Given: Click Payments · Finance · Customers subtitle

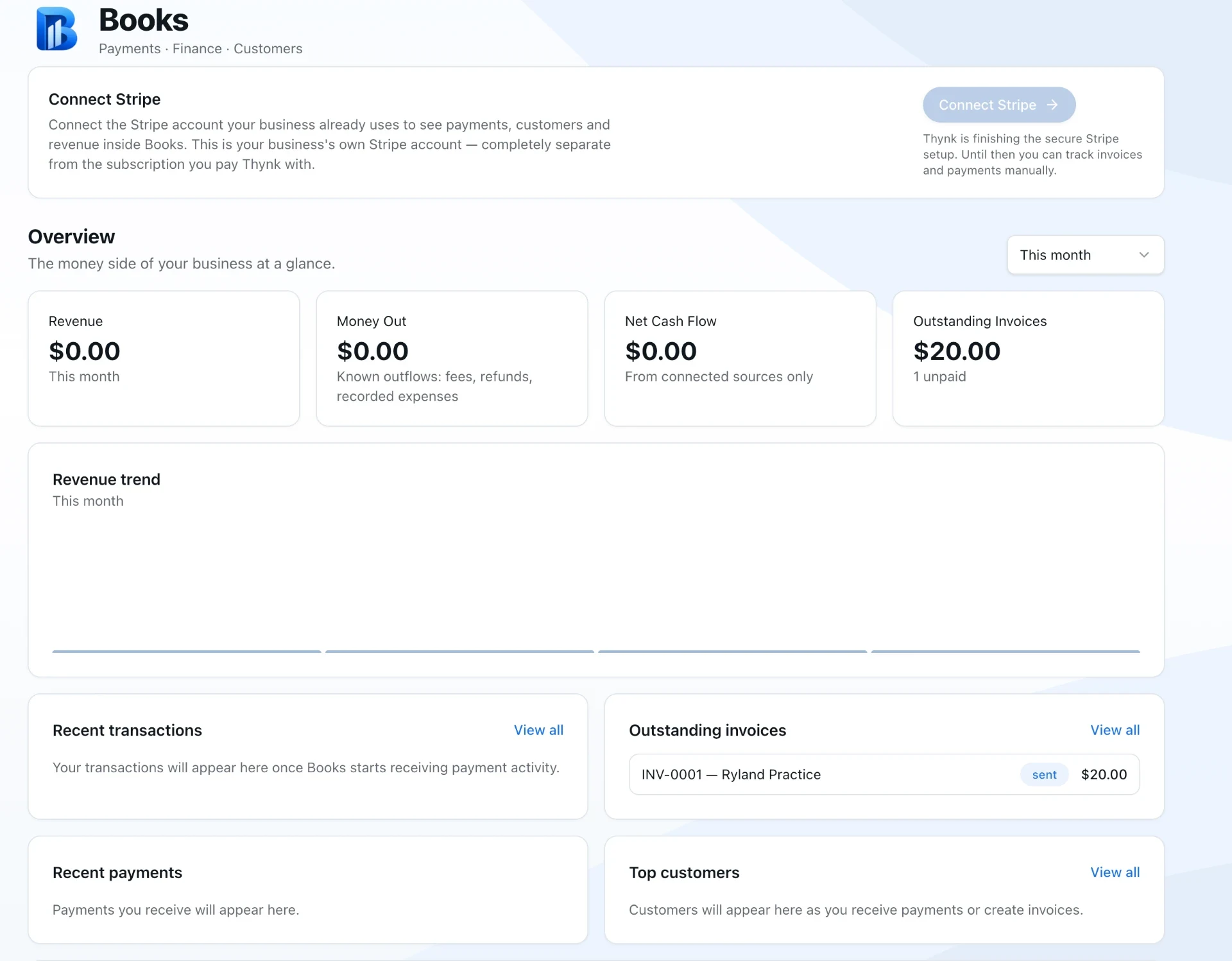Looking at the screenshot, I should (200, 49).
